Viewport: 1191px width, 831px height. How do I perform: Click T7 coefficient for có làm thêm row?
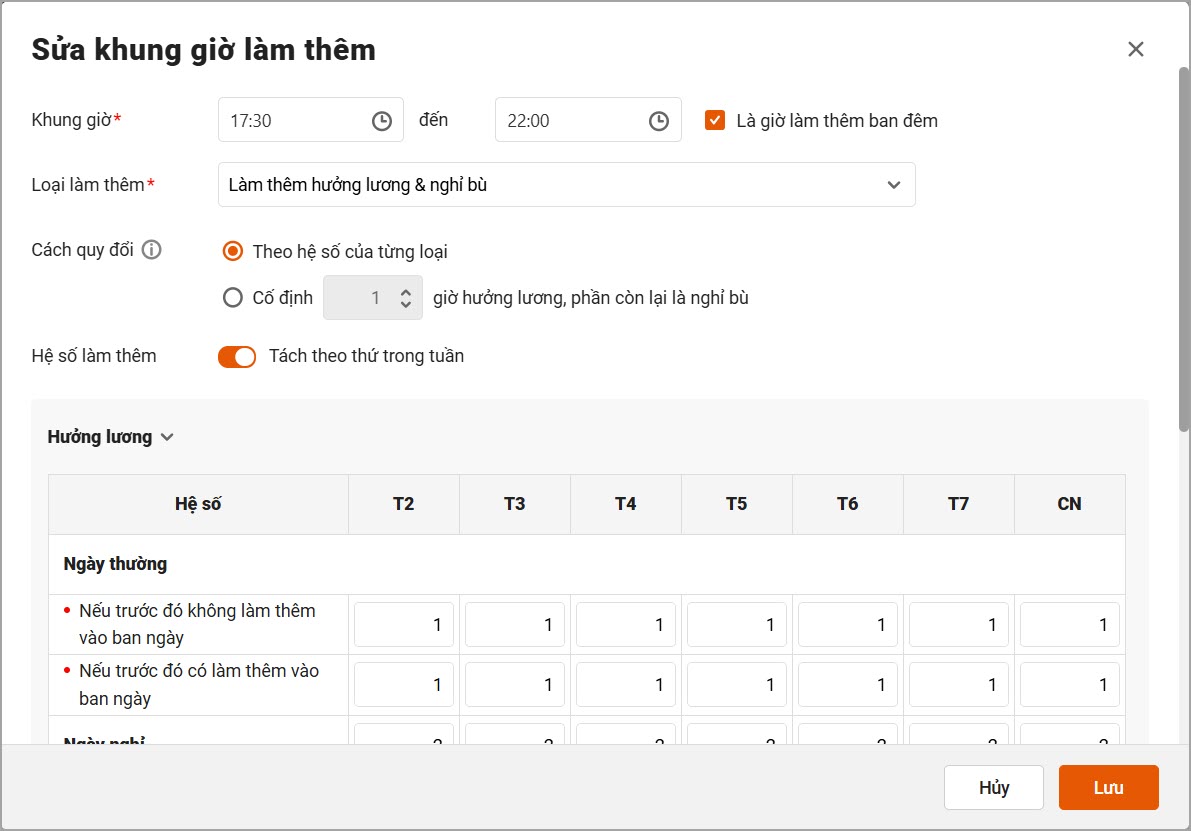coord(959,684)
